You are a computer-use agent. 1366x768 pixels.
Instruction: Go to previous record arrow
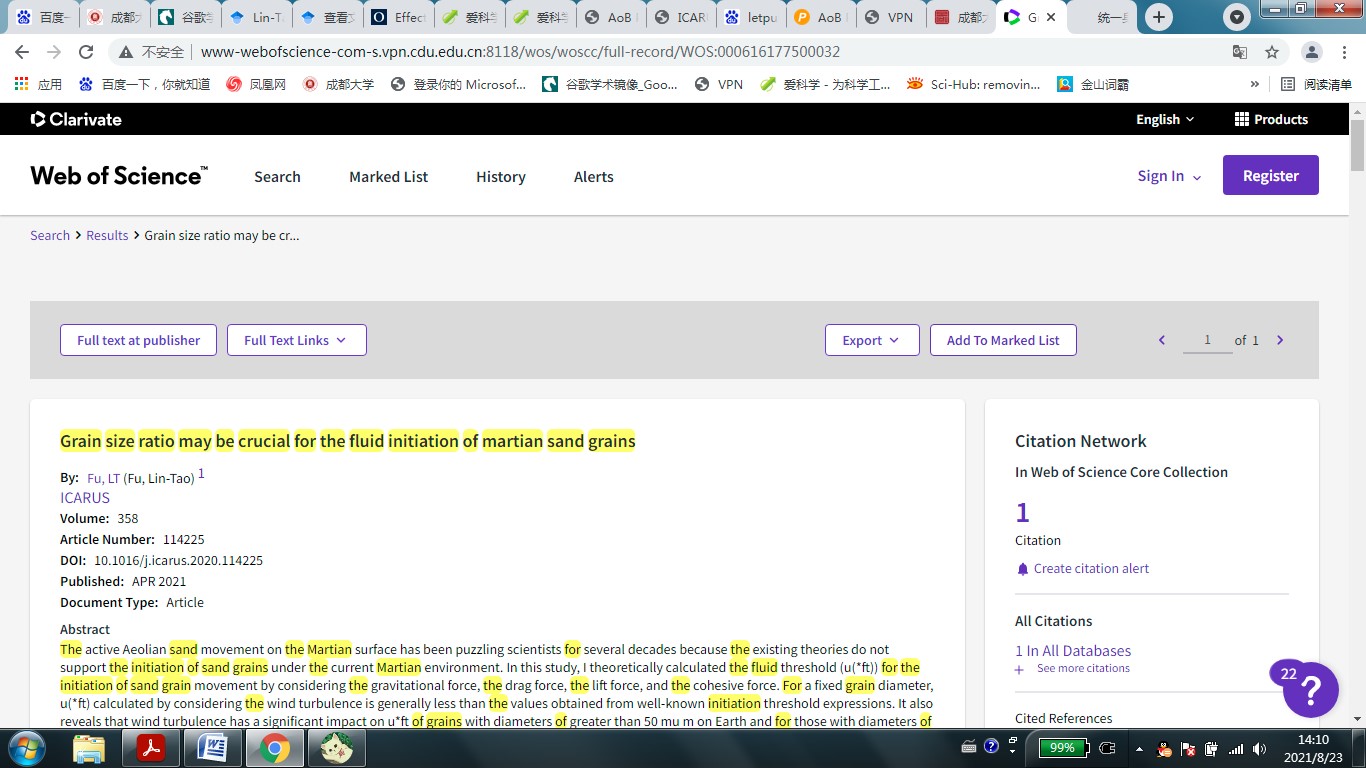click(1162, 340)
